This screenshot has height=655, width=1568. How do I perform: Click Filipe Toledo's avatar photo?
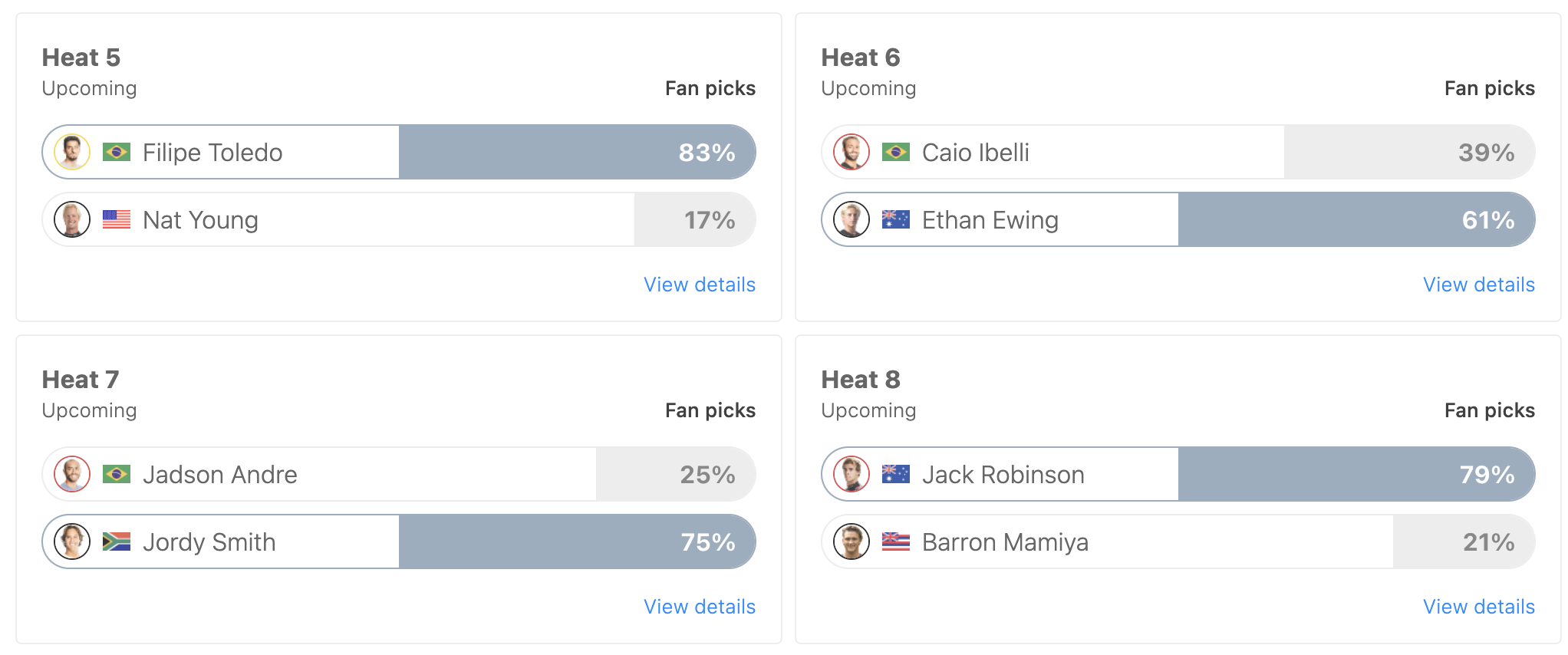pos(72,152)
